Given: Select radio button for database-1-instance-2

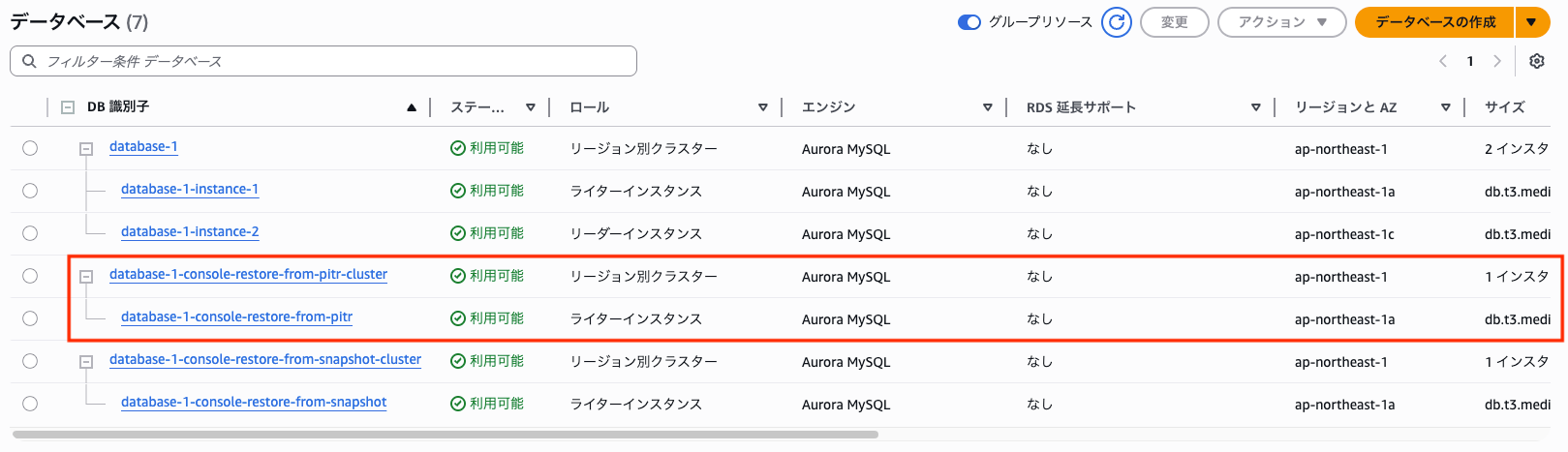Looking at the screenshot, I should pyautogui.click(x=30, y=233).
